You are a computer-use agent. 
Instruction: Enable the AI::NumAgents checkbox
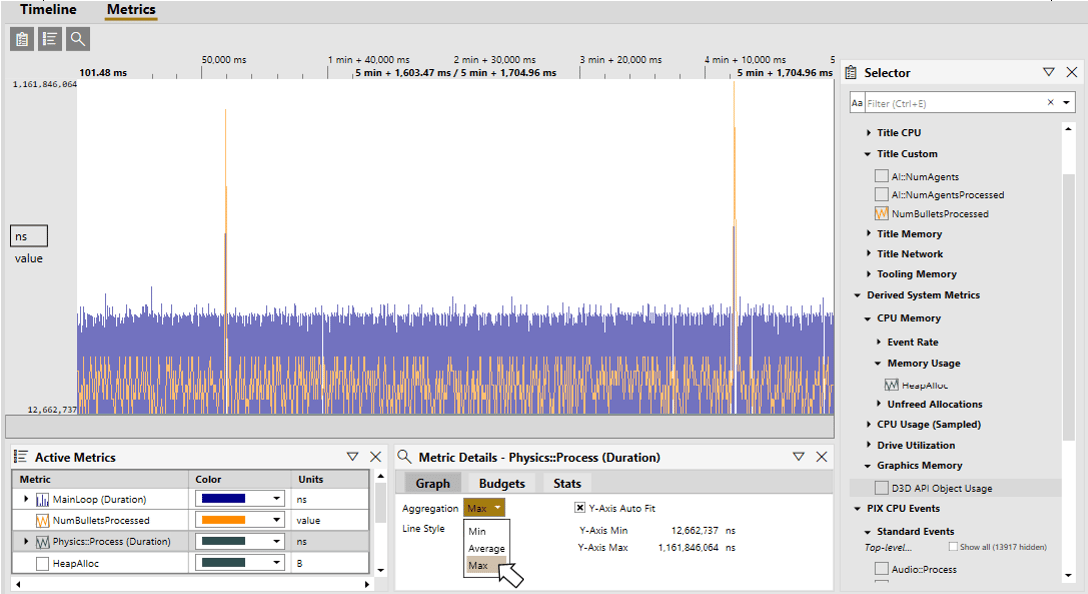pyautogui.click(x=881, y=176)
